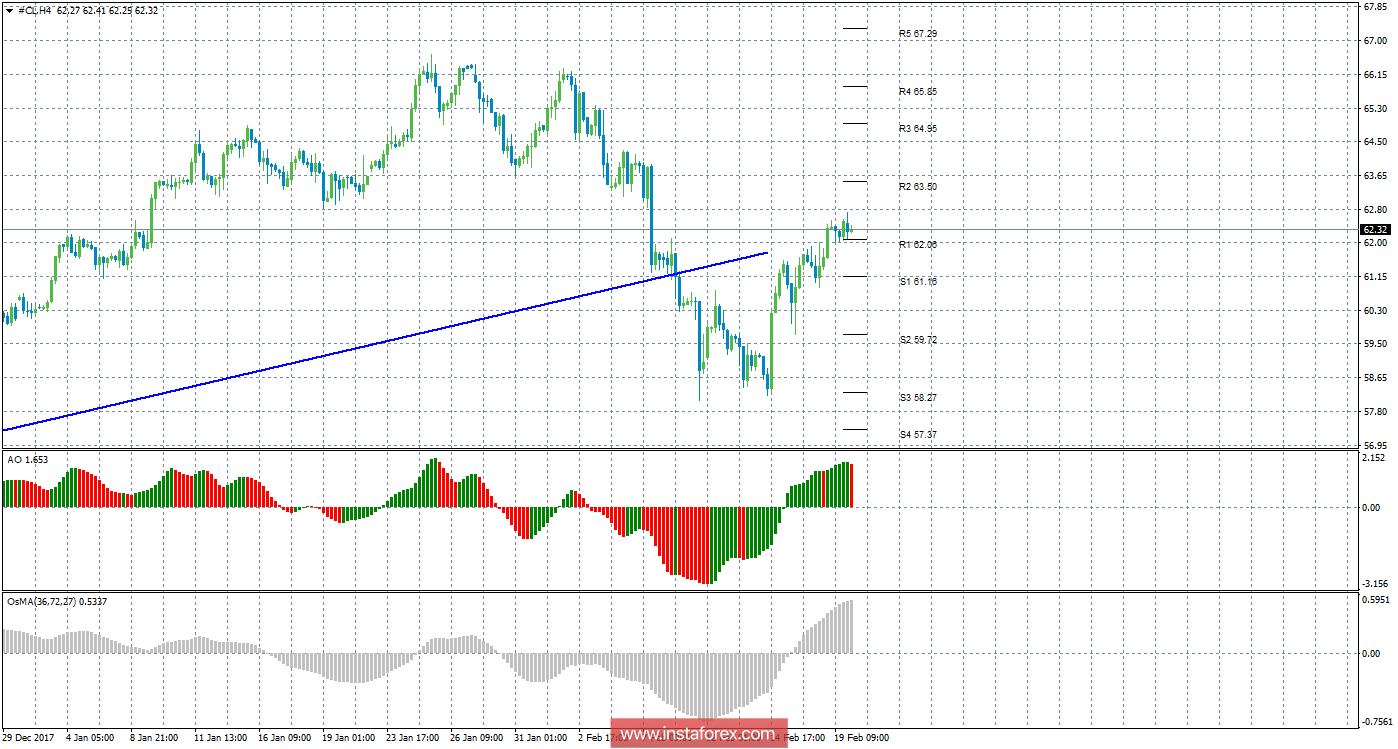Click the 11 Jan 13:00 time label
The height and width of the screenshot is (749, 1398).
tap(221, 738)
